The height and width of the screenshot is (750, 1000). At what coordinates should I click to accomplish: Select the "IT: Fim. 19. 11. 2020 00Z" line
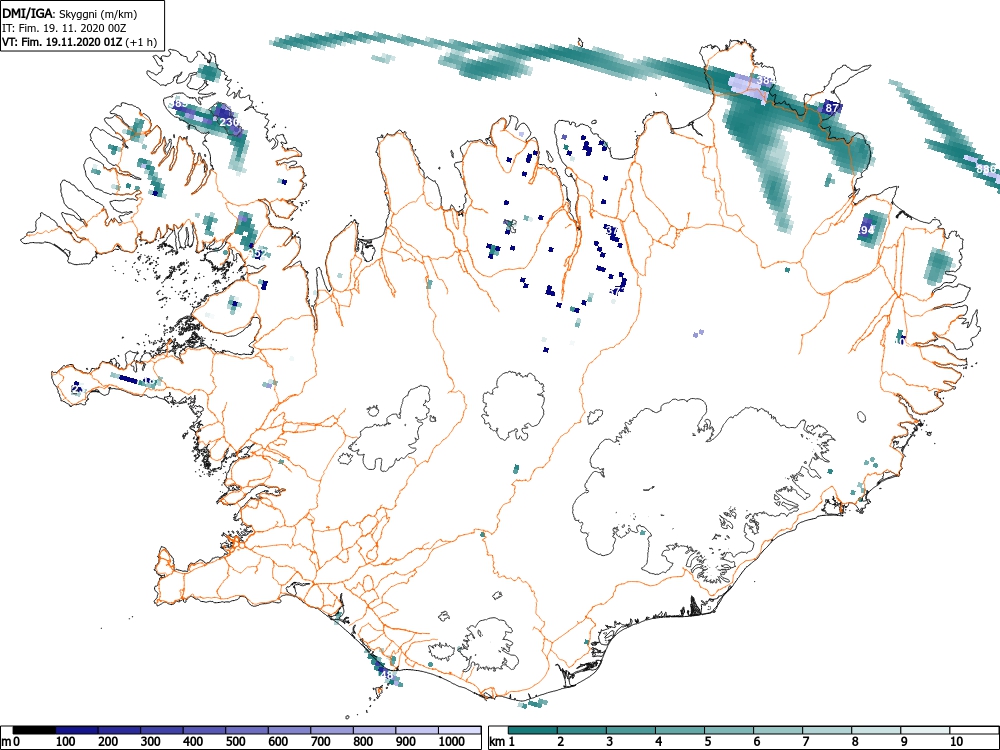click(62, 28)
